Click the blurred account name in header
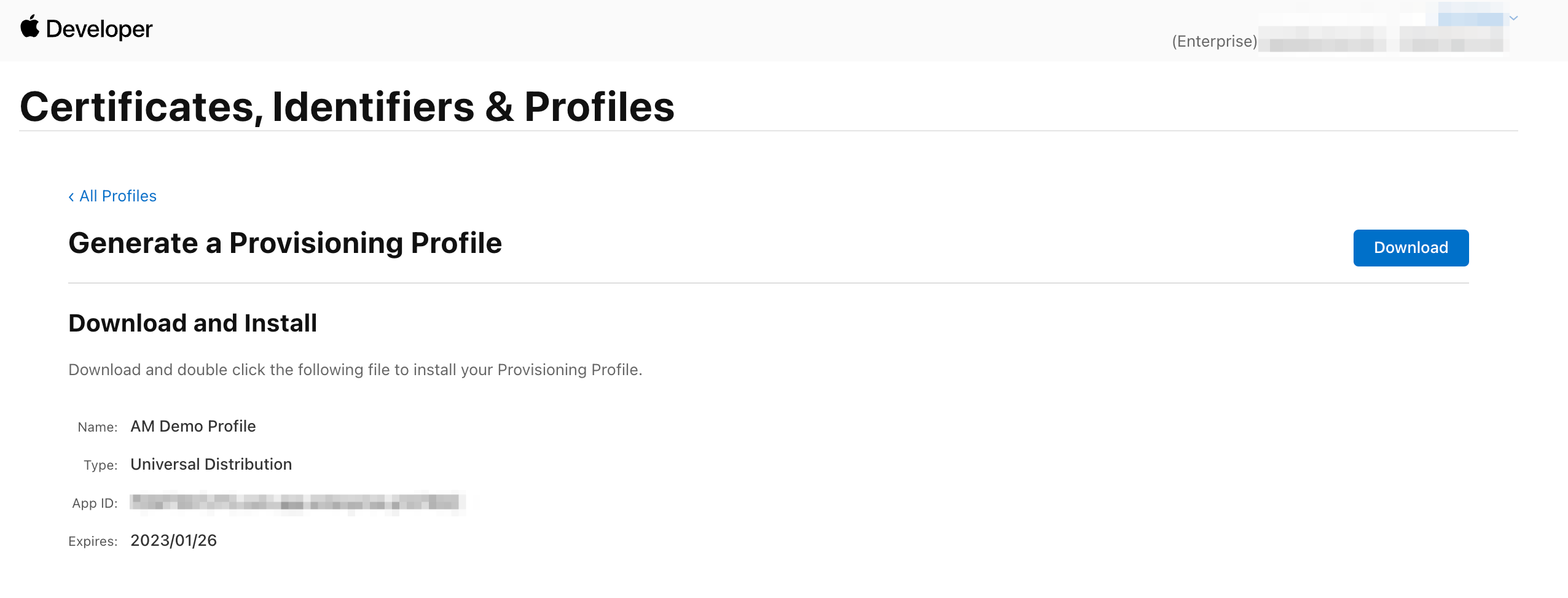This screenshot has width=1568, height=598. pyautogui.click(x=1470, y=18)
